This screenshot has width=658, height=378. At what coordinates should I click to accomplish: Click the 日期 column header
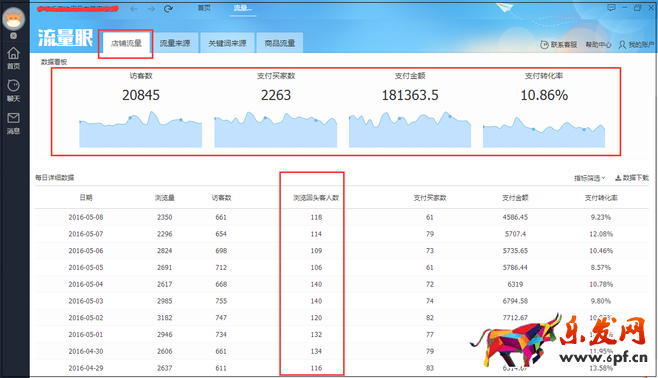click(86, 198)
